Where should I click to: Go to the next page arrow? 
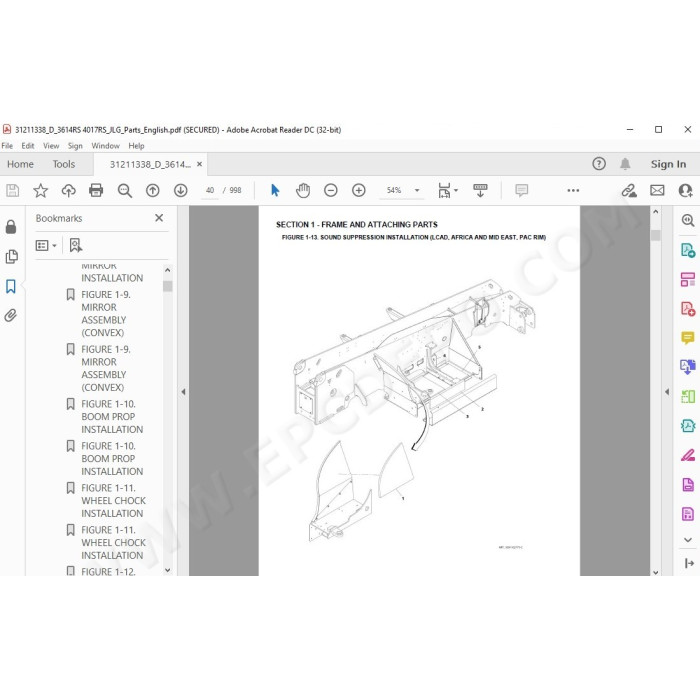(x=180, y=191)
